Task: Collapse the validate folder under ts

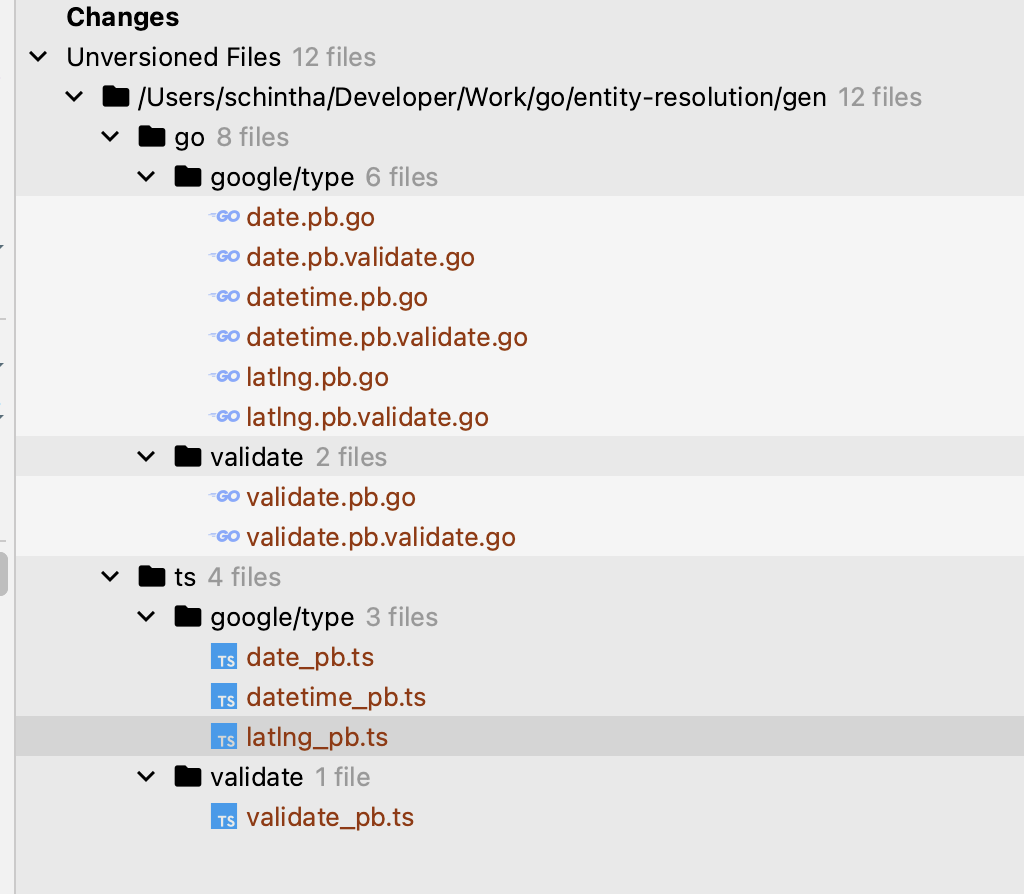Action: pos(146,777)
